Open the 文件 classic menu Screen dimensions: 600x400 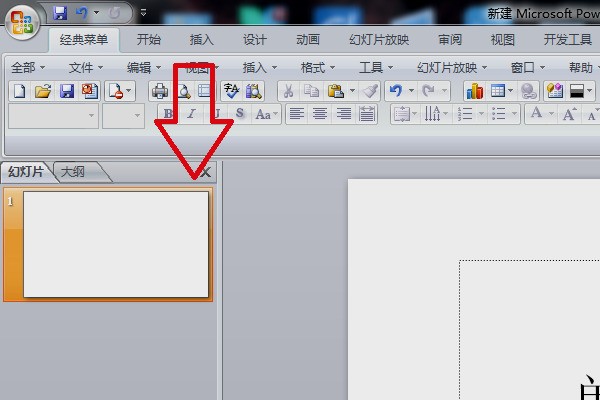[x=86, y=68]
